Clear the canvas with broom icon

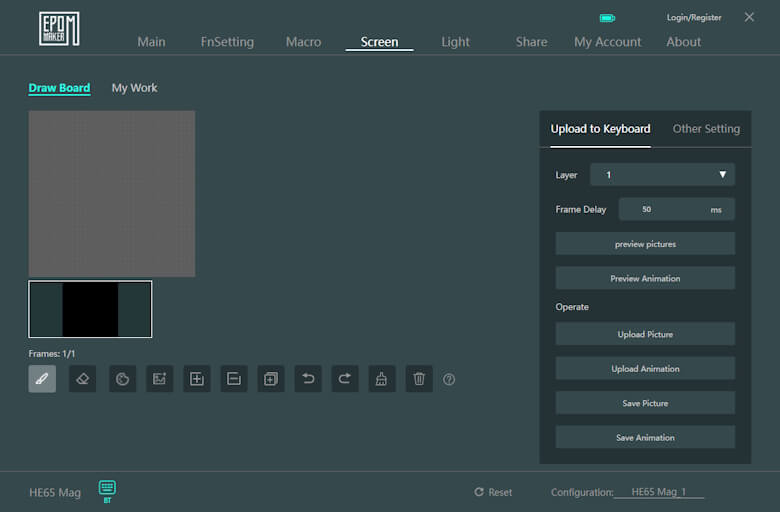pos(382,379)
